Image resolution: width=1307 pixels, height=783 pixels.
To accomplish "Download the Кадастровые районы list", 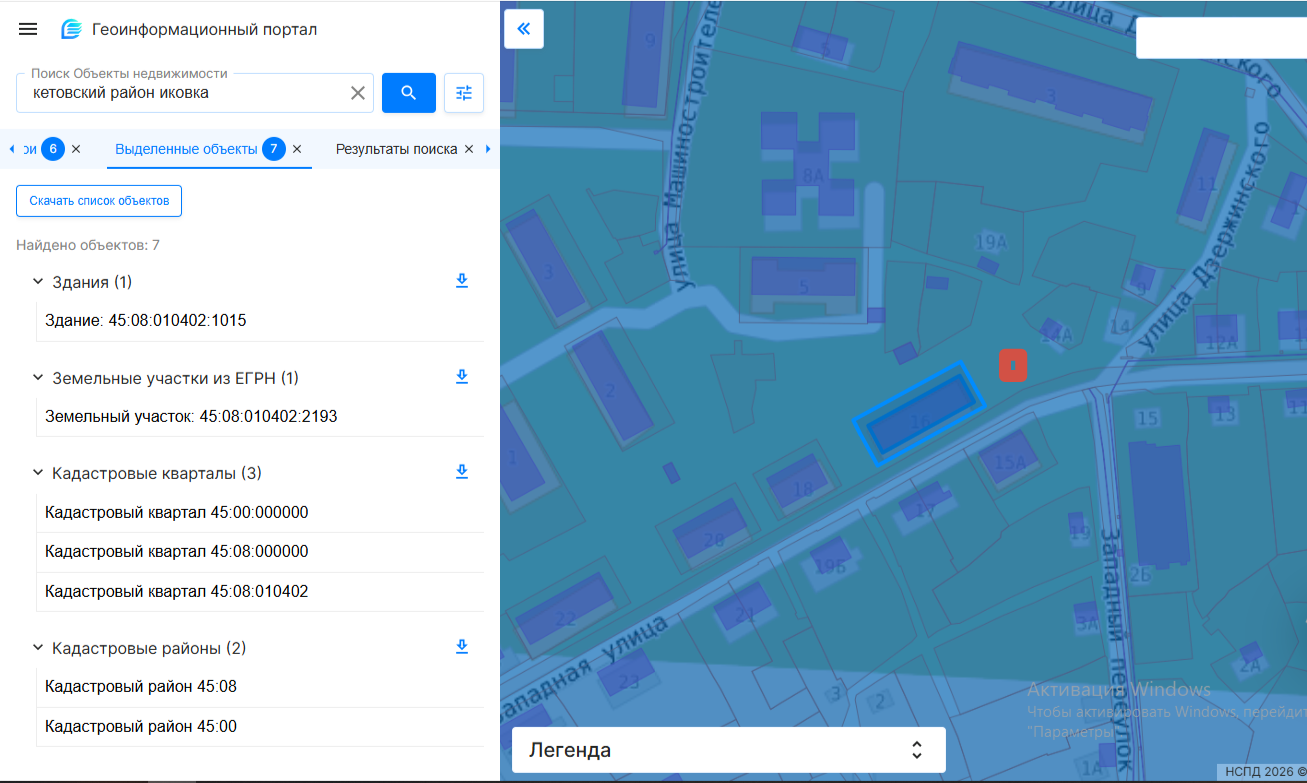I will 462,647.
